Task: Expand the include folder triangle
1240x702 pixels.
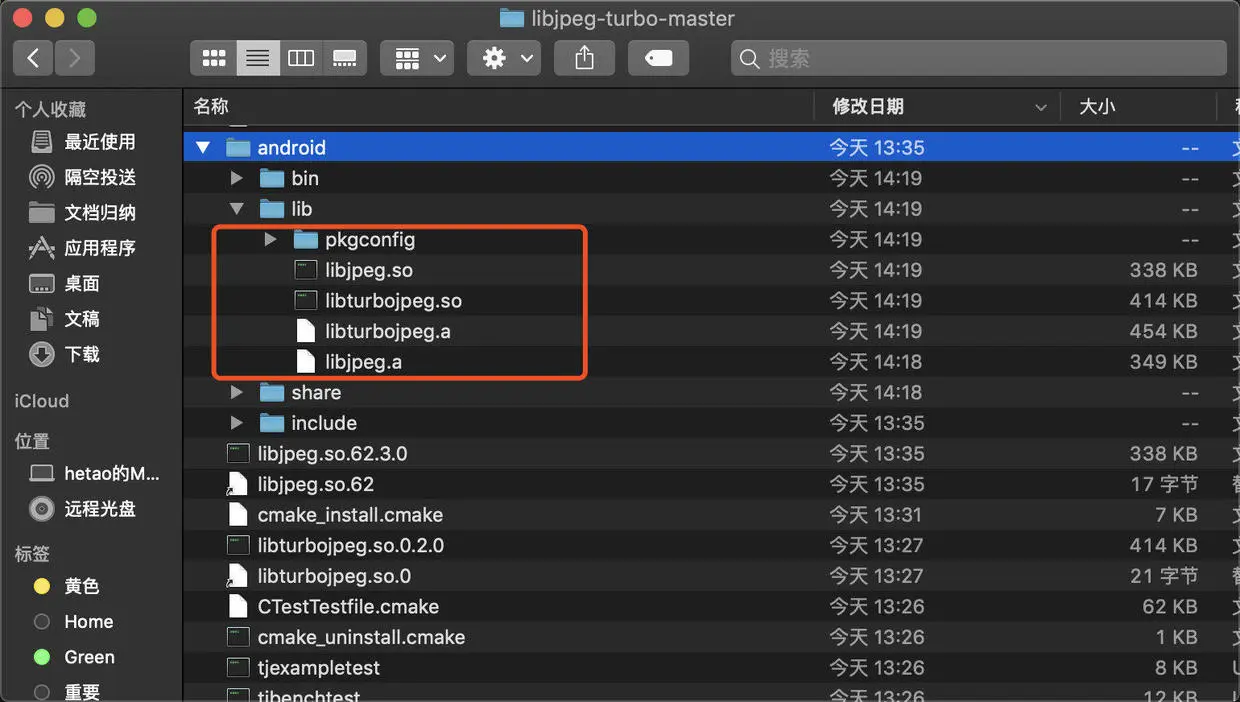Action: point(237,423)
